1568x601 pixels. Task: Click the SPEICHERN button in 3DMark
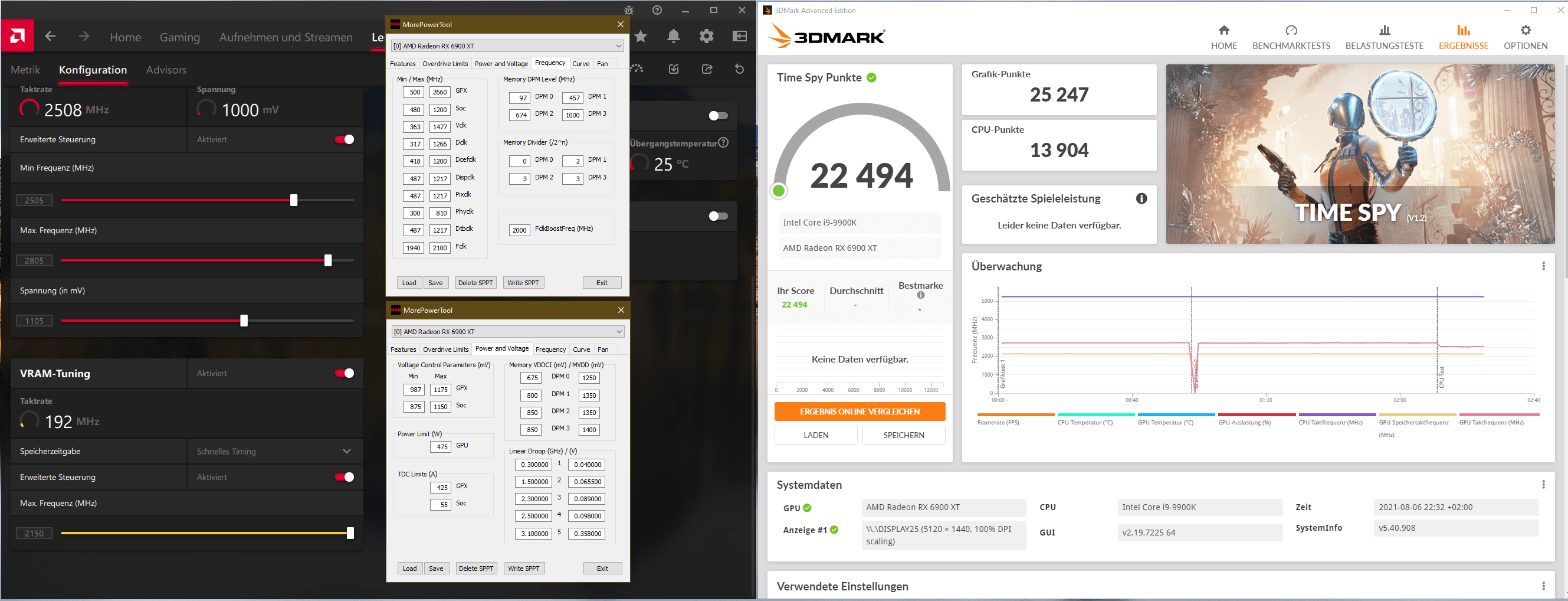click(x=903, y=435)
